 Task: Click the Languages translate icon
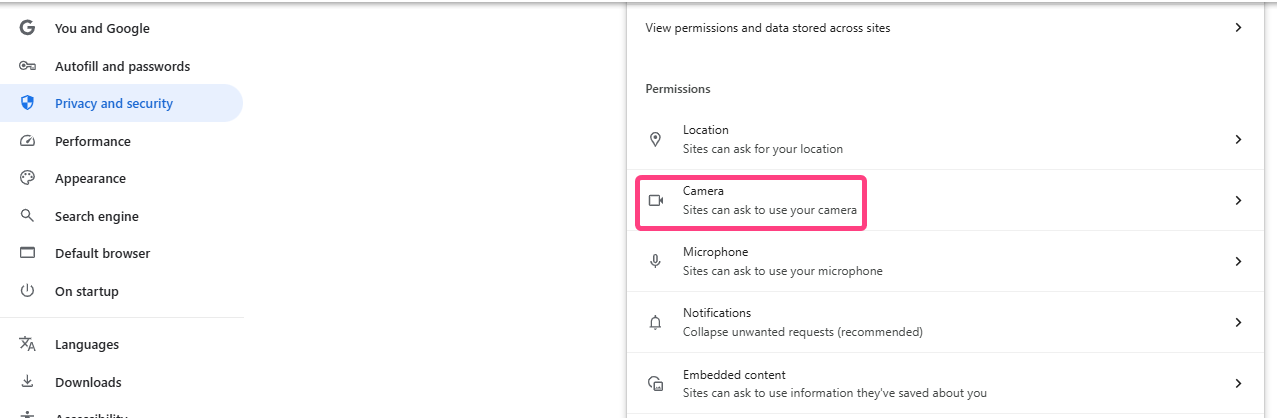tap(27, 344)
